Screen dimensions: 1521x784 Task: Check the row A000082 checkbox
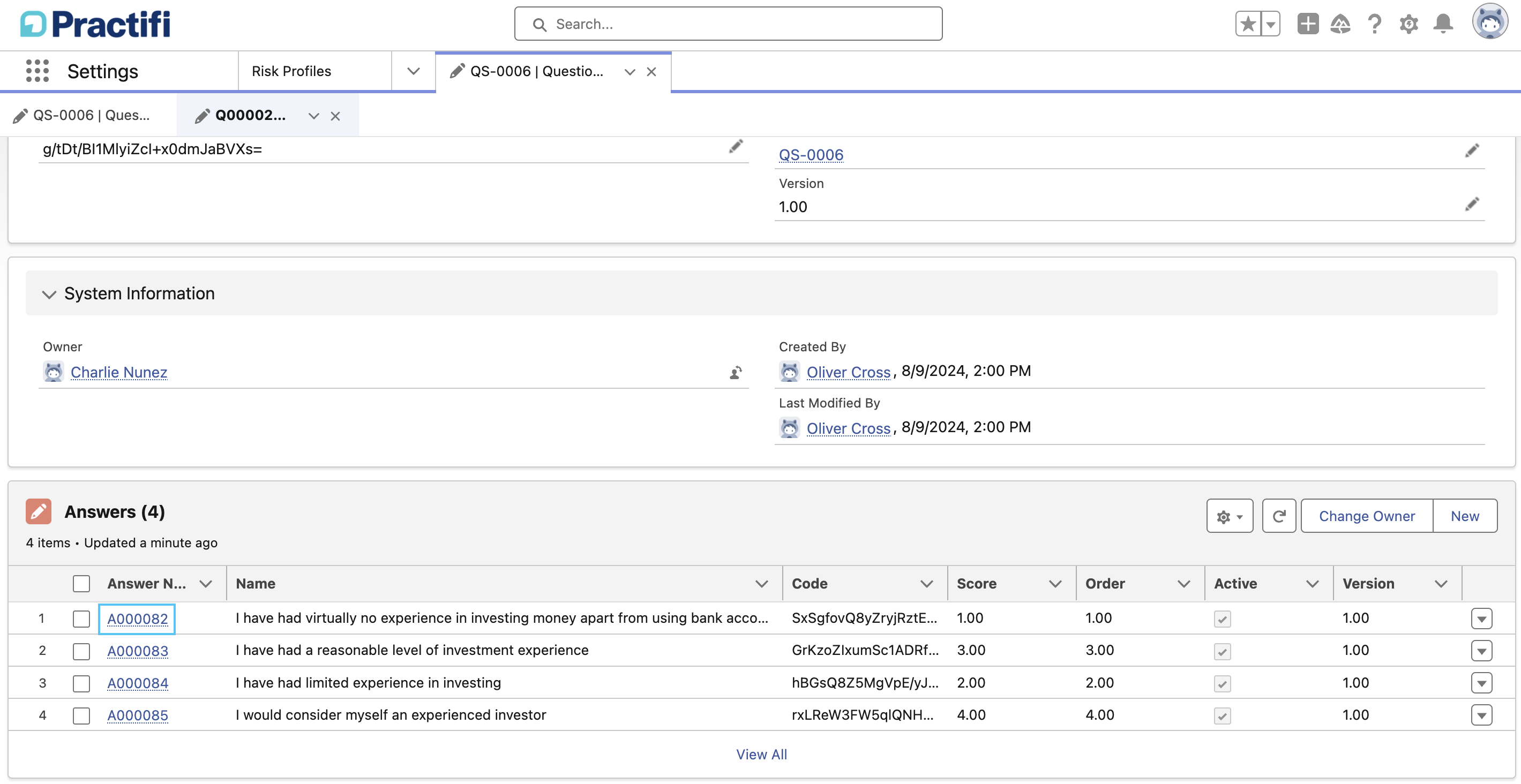click(x=81, y=618)
